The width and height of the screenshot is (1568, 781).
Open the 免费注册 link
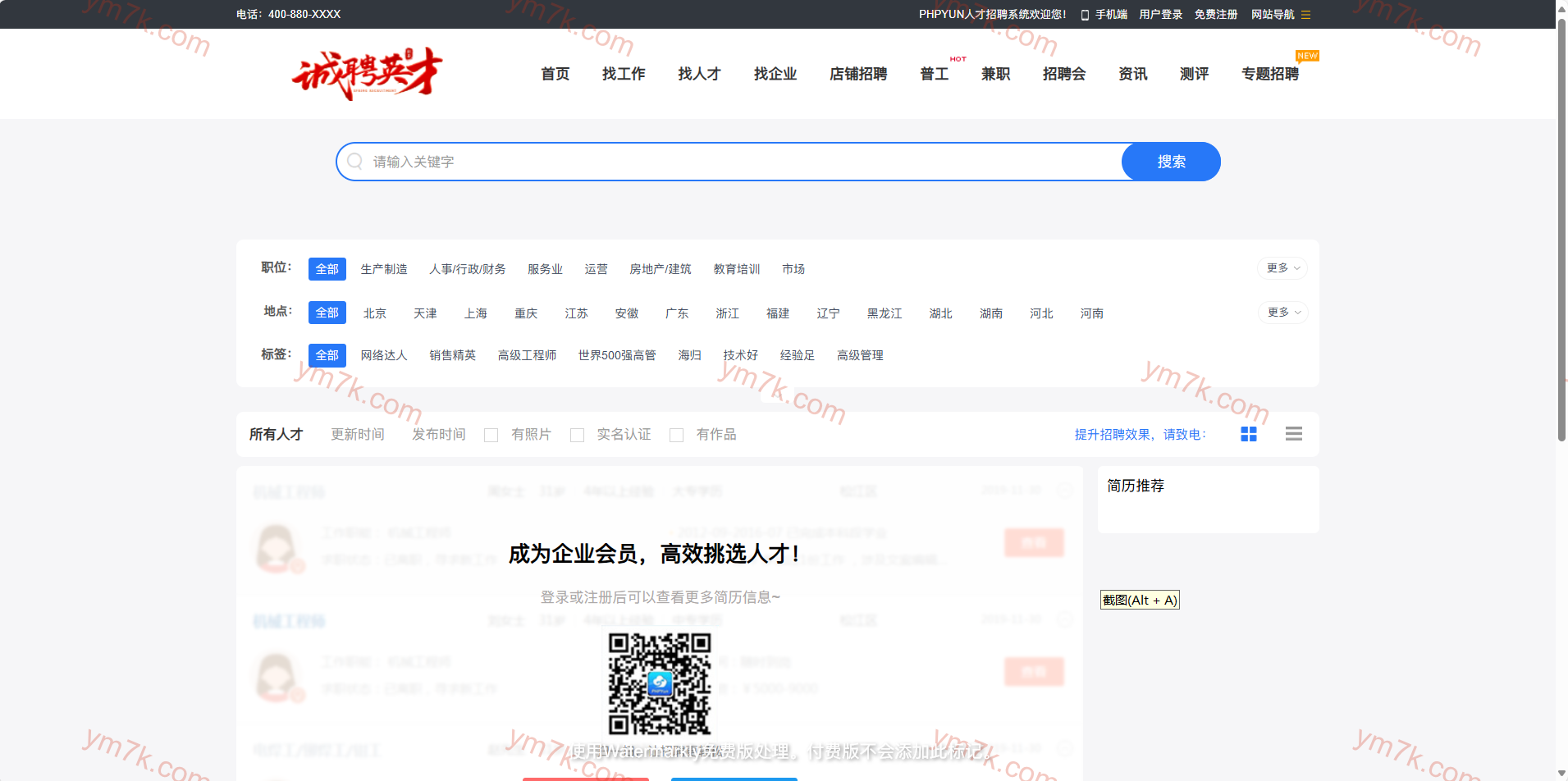point(1215,15)
